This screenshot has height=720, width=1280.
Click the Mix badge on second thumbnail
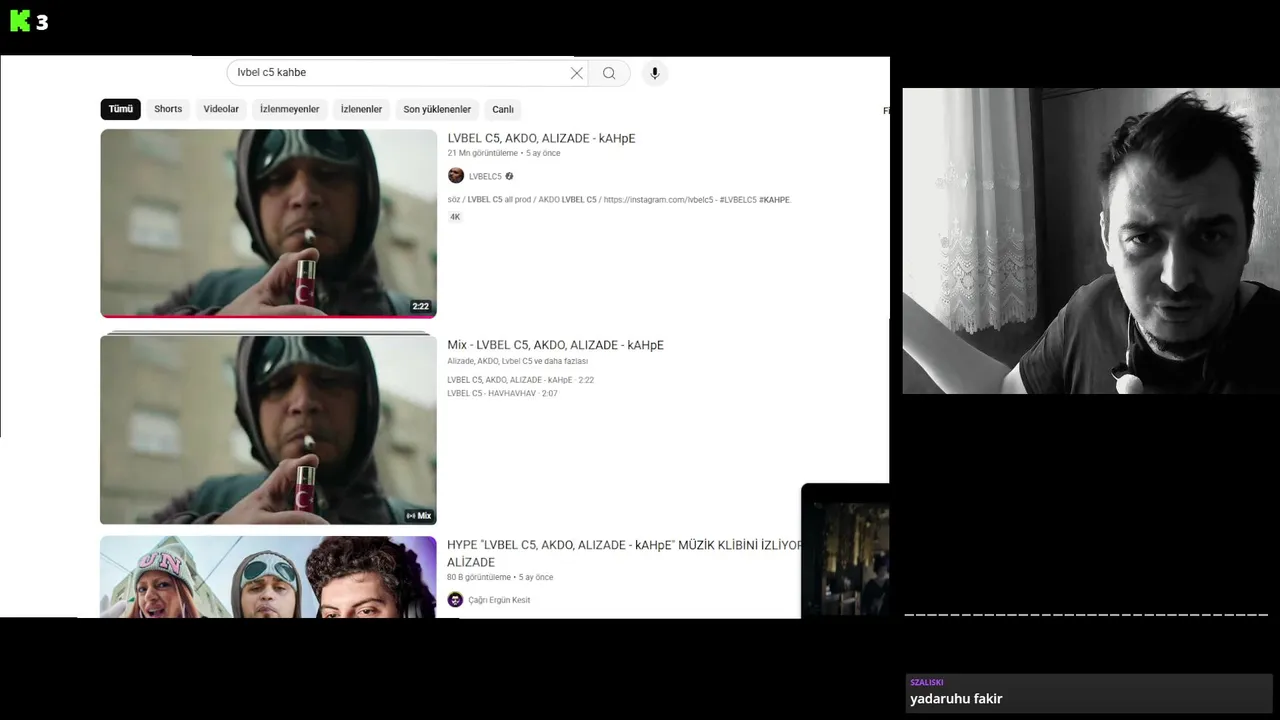tap(419, 516)
